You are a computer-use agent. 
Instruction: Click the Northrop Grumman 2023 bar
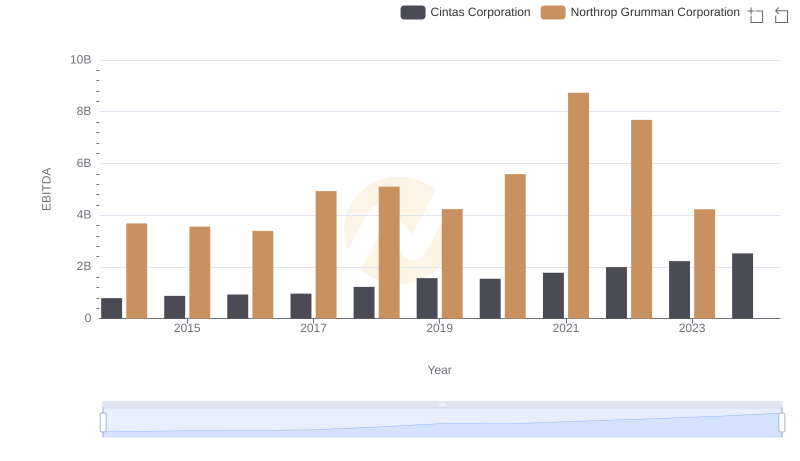point(705,264)
